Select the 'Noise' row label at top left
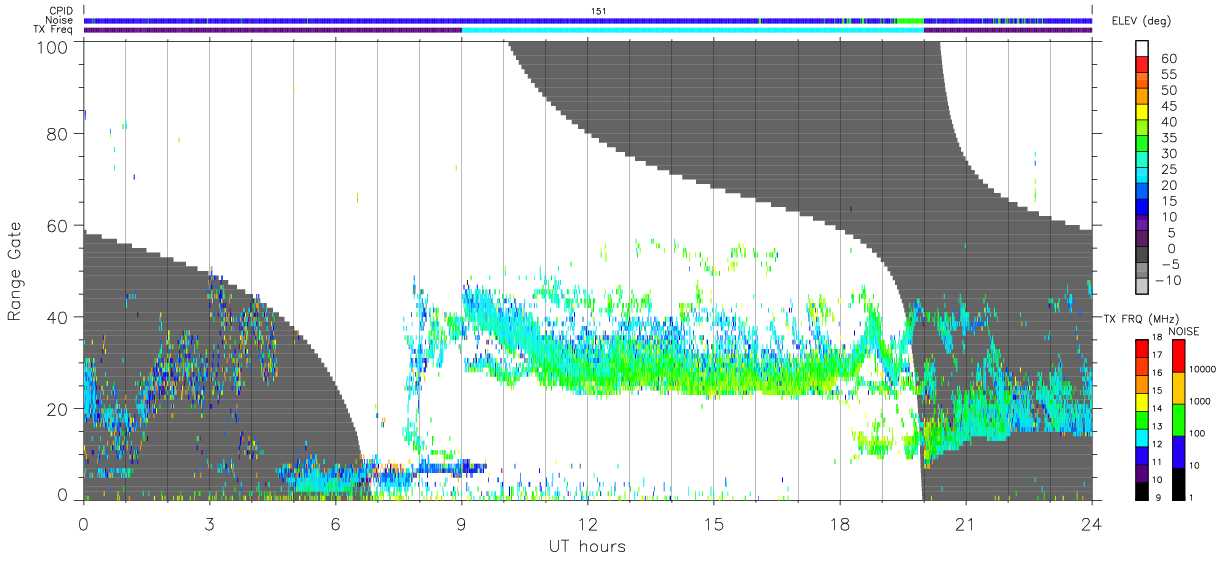The height and width of the screenshot is (567, 1228). pyautogui.click(x=60, y=20)
